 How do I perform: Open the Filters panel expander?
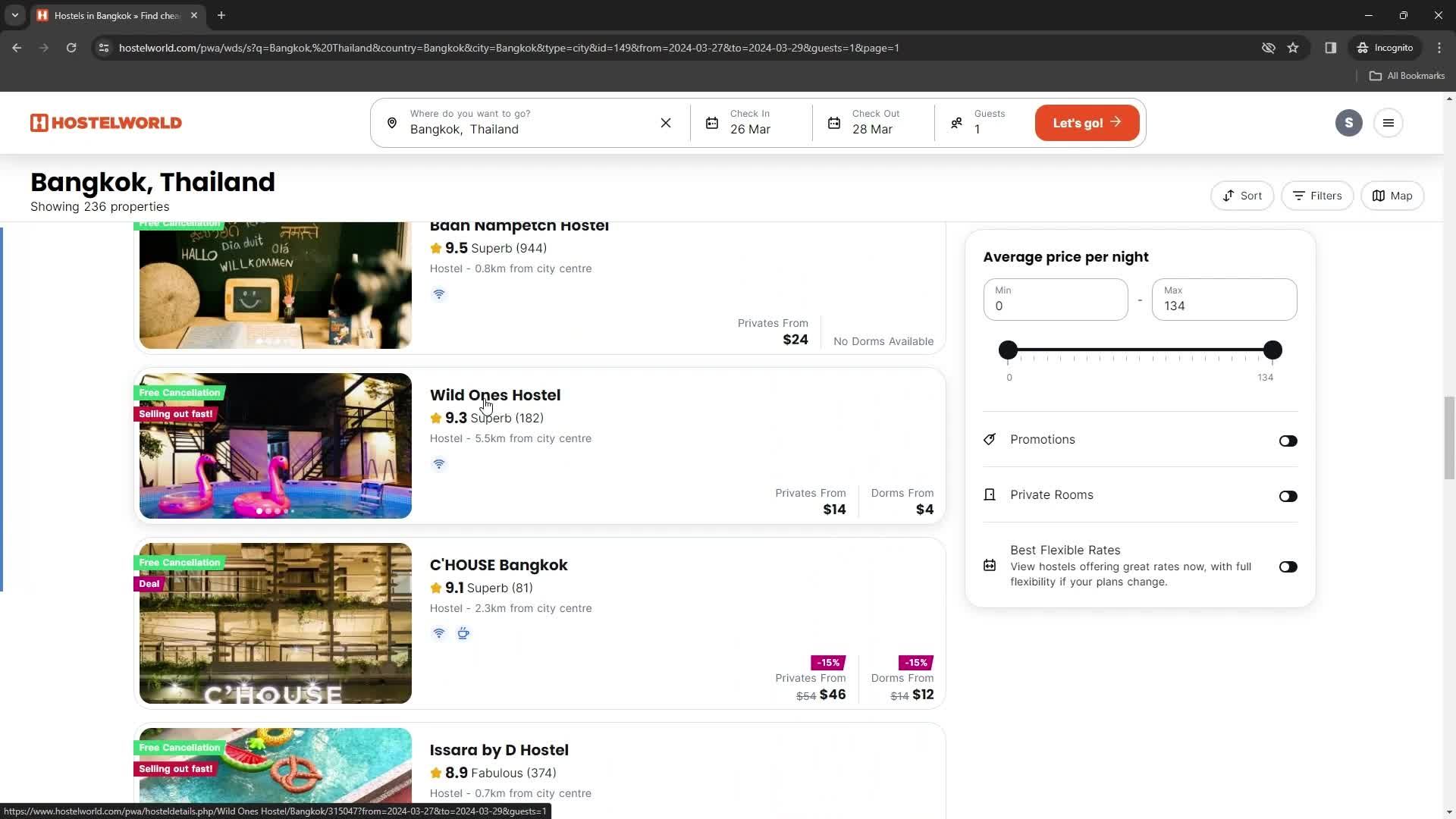pyautogui.click(x=1320, y=196)
